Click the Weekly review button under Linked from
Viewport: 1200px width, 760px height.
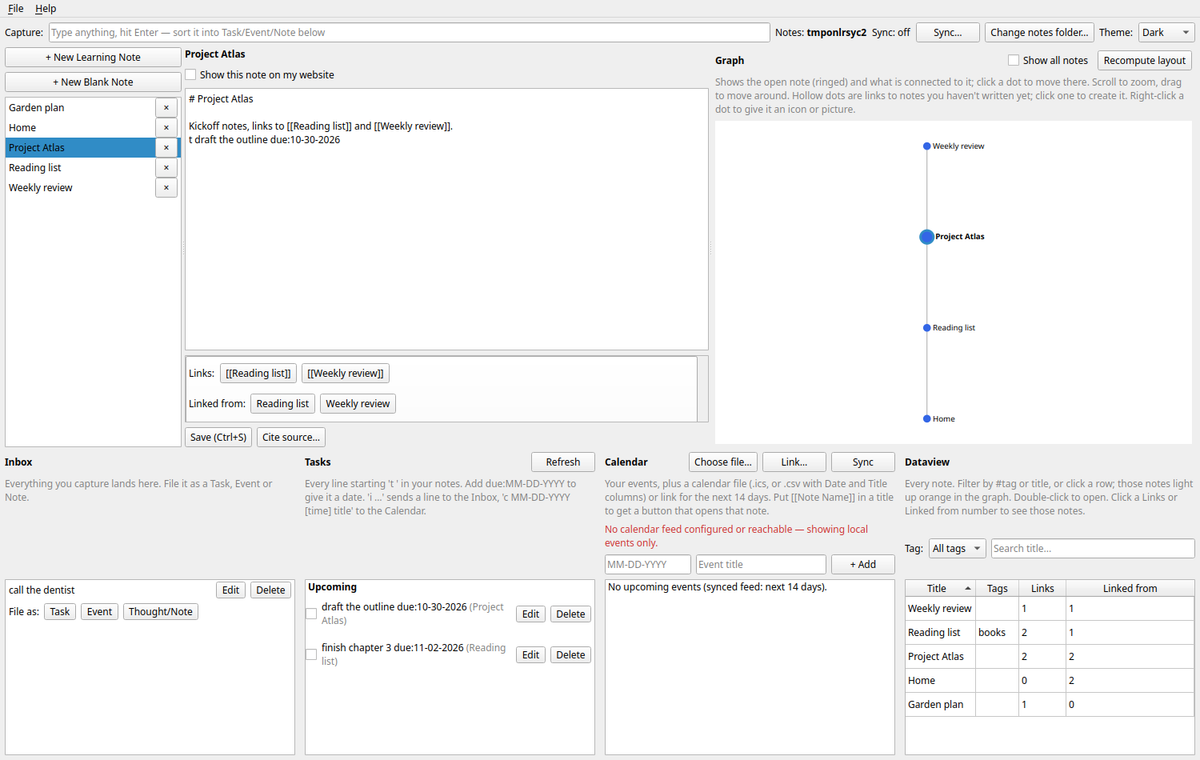(358, 403)
